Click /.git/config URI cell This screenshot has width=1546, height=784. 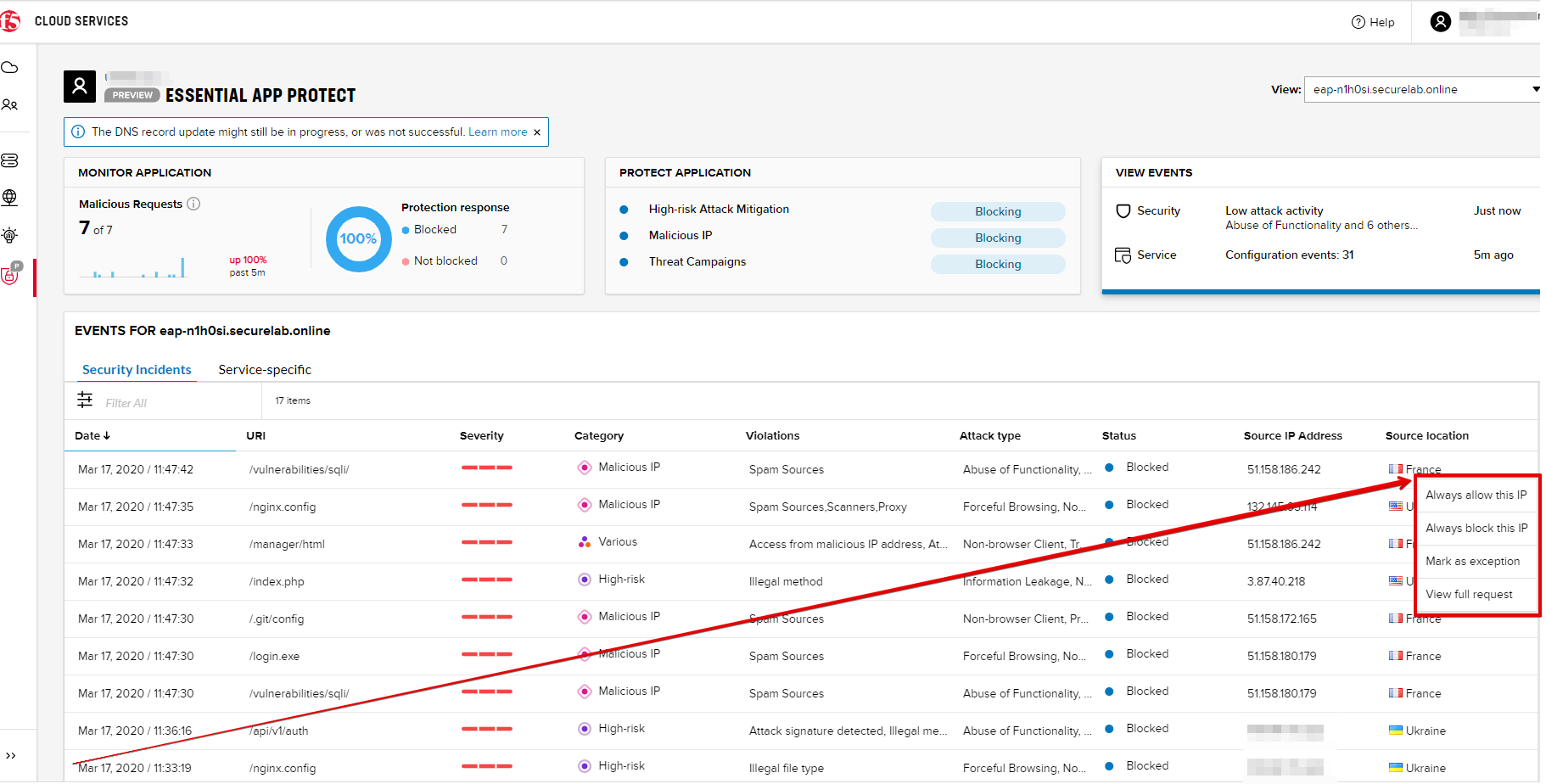click(277, 619)
